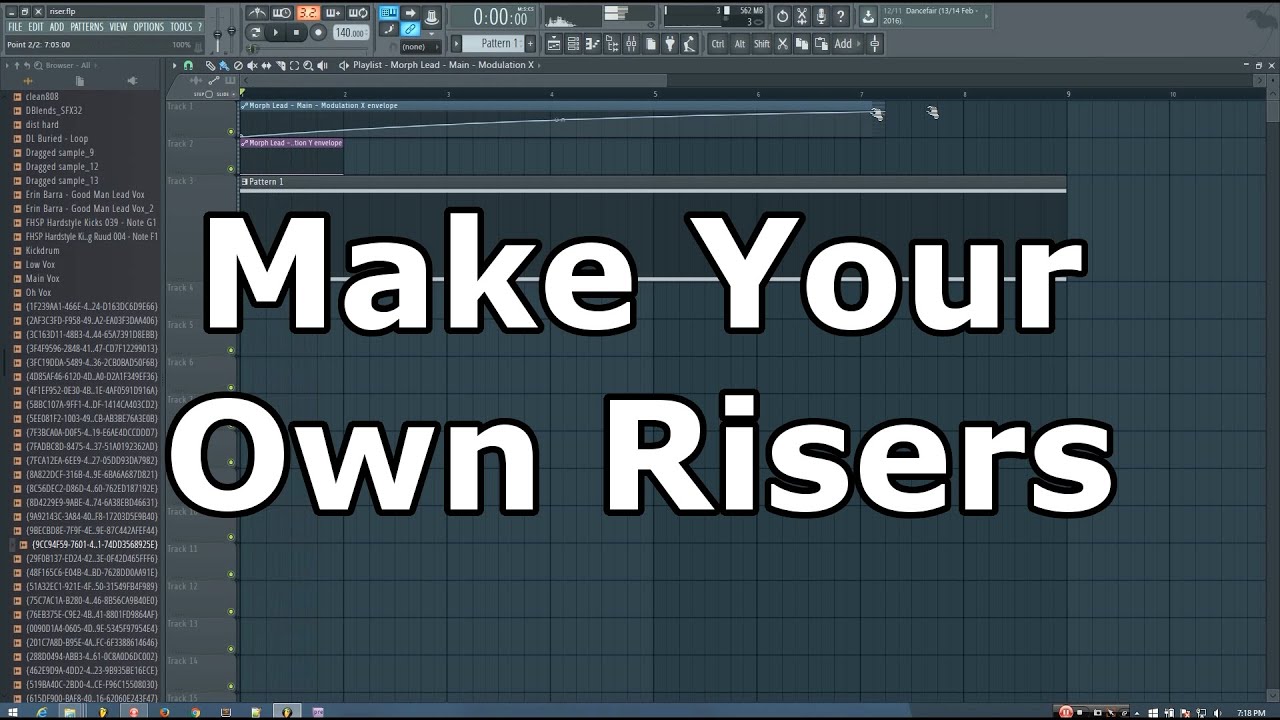Open the PATTERNS menu
1280x720 pixels.
pos(87,27)
